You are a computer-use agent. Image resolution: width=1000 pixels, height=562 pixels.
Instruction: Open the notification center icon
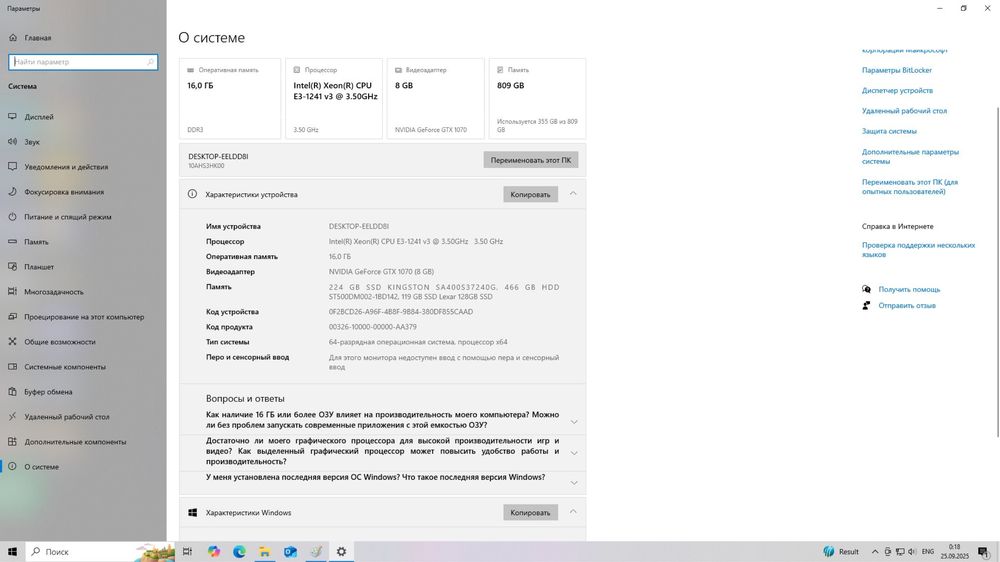[985, 552]
